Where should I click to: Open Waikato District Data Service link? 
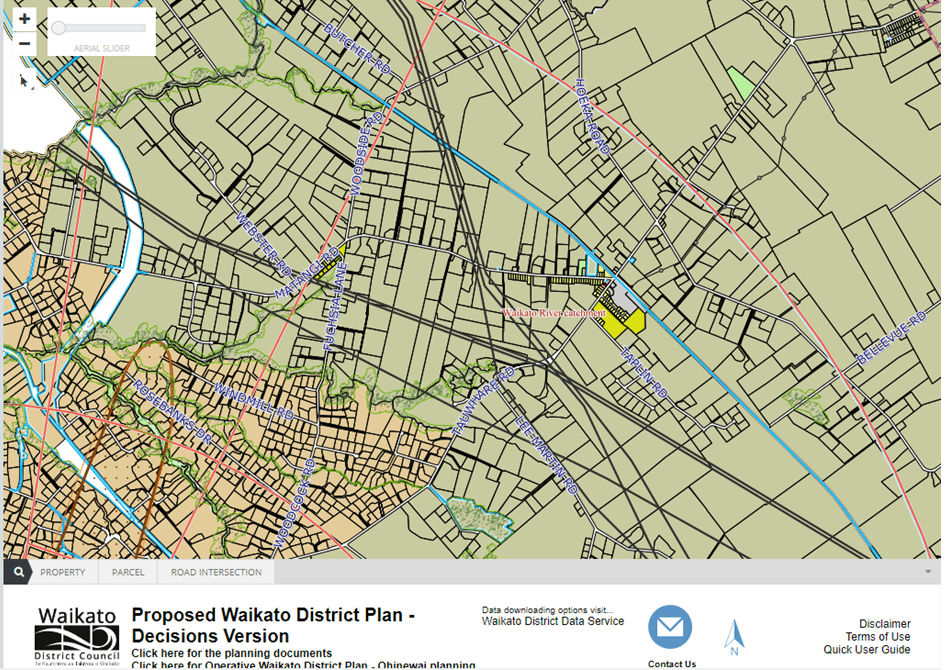click(552, 621)
